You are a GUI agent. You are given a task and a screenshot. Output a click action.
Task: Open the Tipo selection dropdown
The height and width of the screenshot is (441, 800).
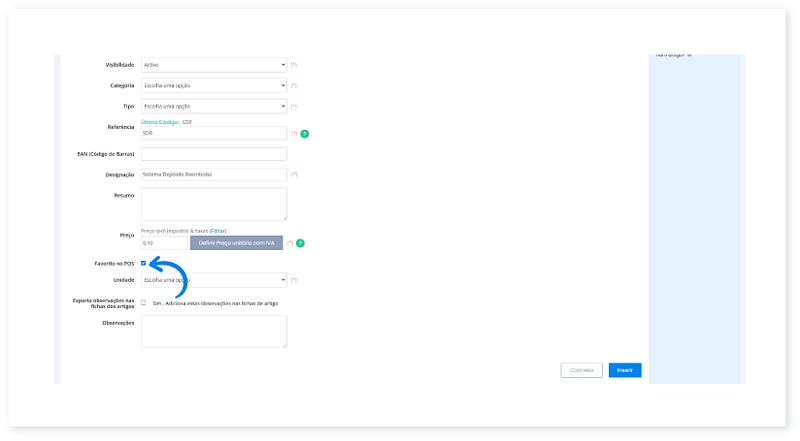click(x=214, y=106)
